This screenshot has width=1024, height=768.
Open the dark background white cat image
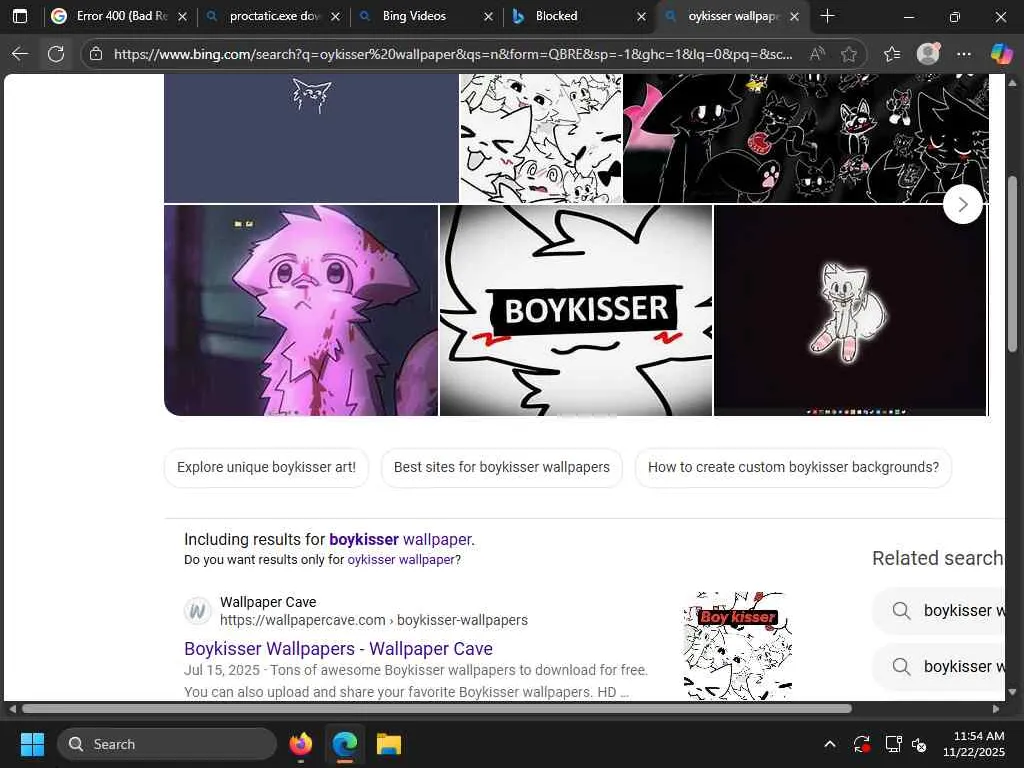click(x=850, y=310)
